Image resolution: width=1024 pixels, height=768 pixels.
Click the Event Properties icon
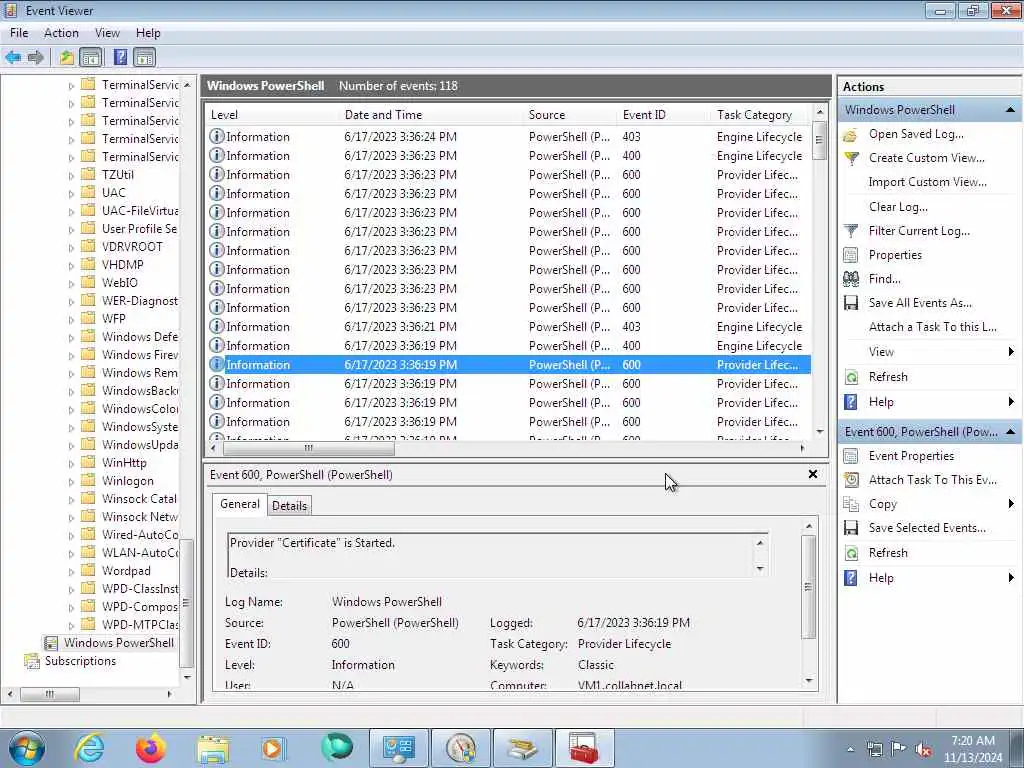point(850,456)
